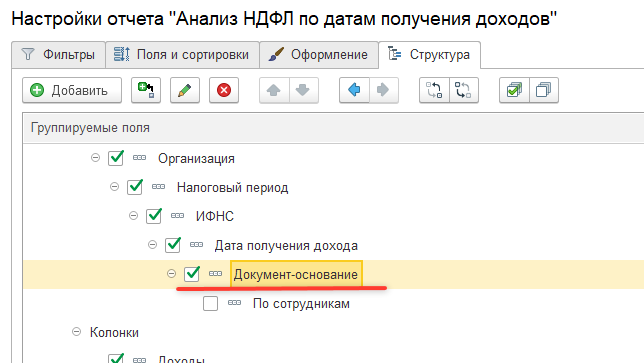The width and height of the screenshot is (644, 363).
Task: Click the field icon beside Налоговый период
Action: [x=159, y=187]
